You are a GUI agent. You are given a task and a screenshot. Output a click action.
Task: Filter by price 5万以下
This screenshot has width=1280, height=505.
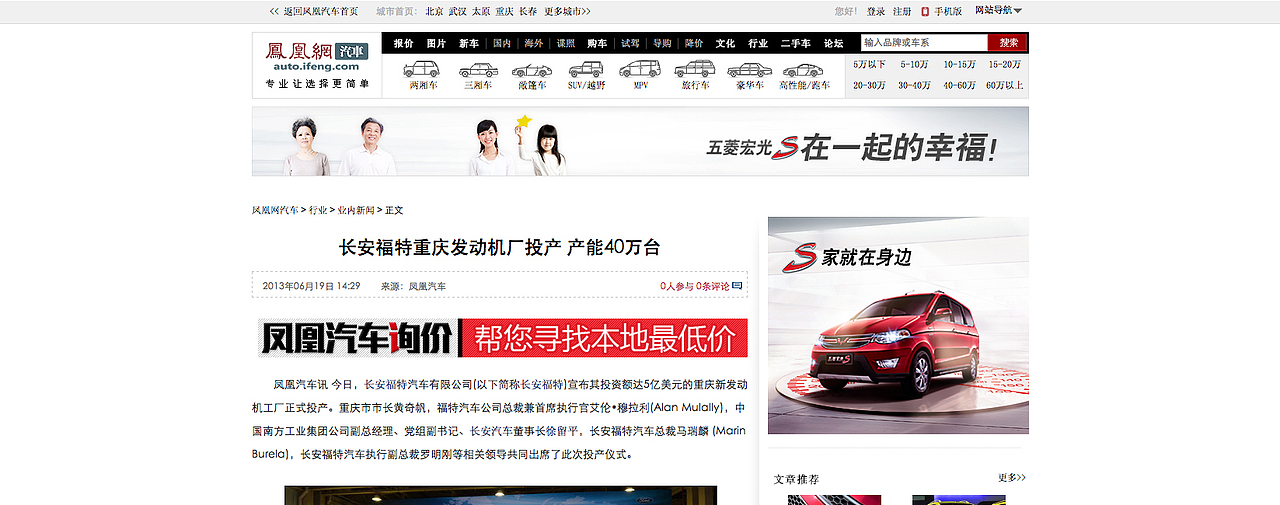point(870,64)
